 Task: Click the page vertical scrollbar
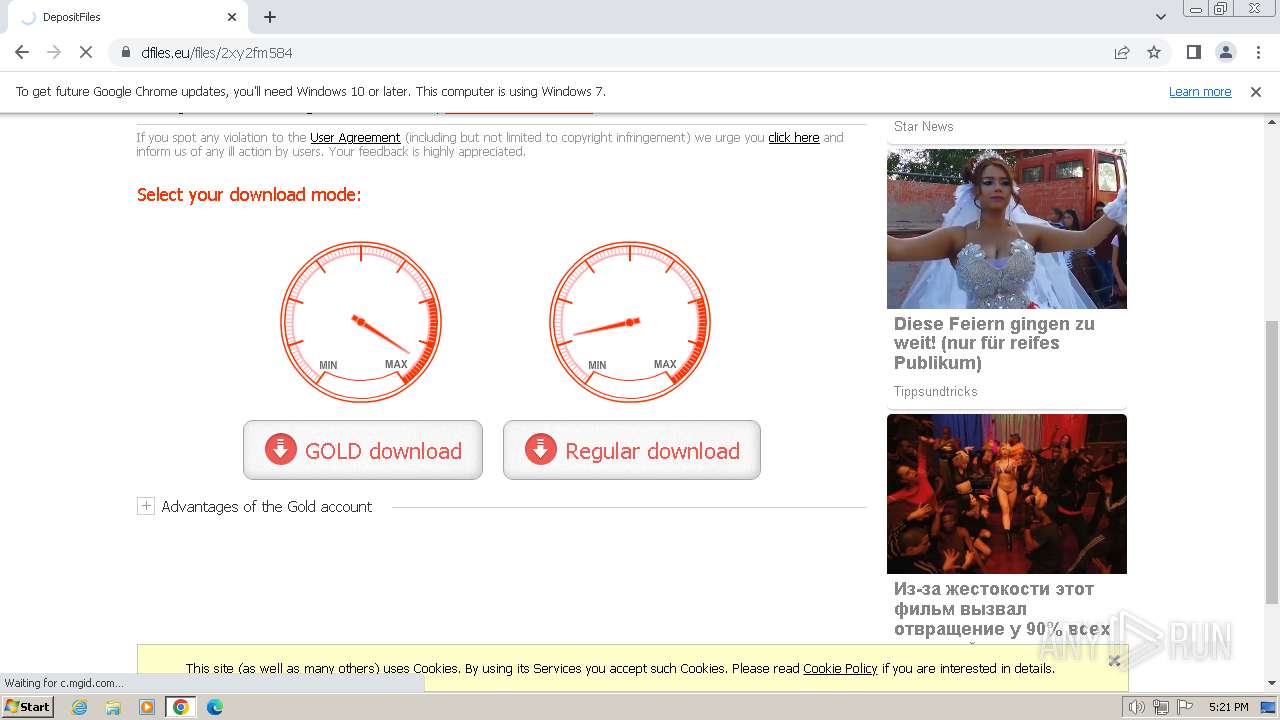[1272, 462]
